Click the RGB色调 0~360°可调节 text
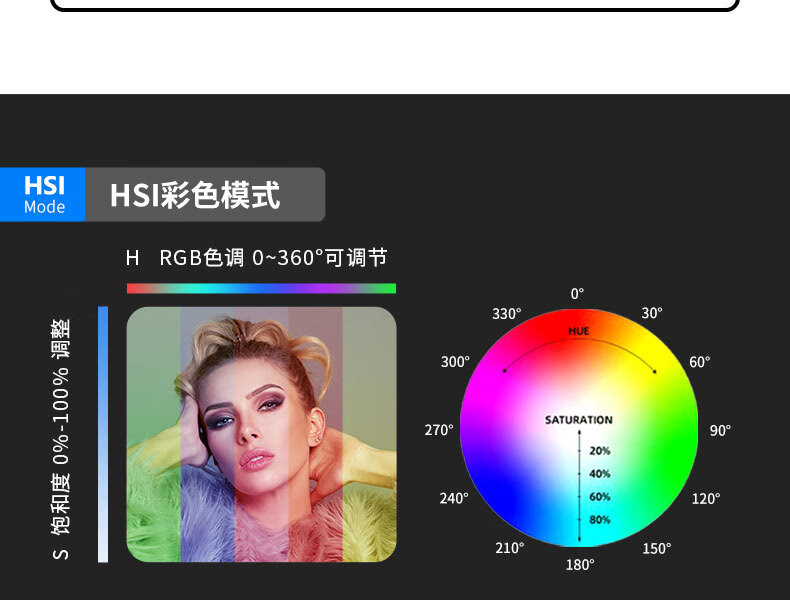 [273, 258]
